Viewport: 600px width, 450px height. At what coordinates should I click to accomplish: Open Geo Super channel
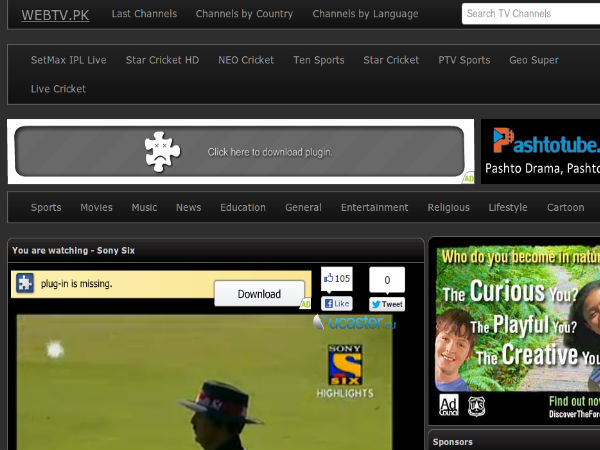[534, 60]
